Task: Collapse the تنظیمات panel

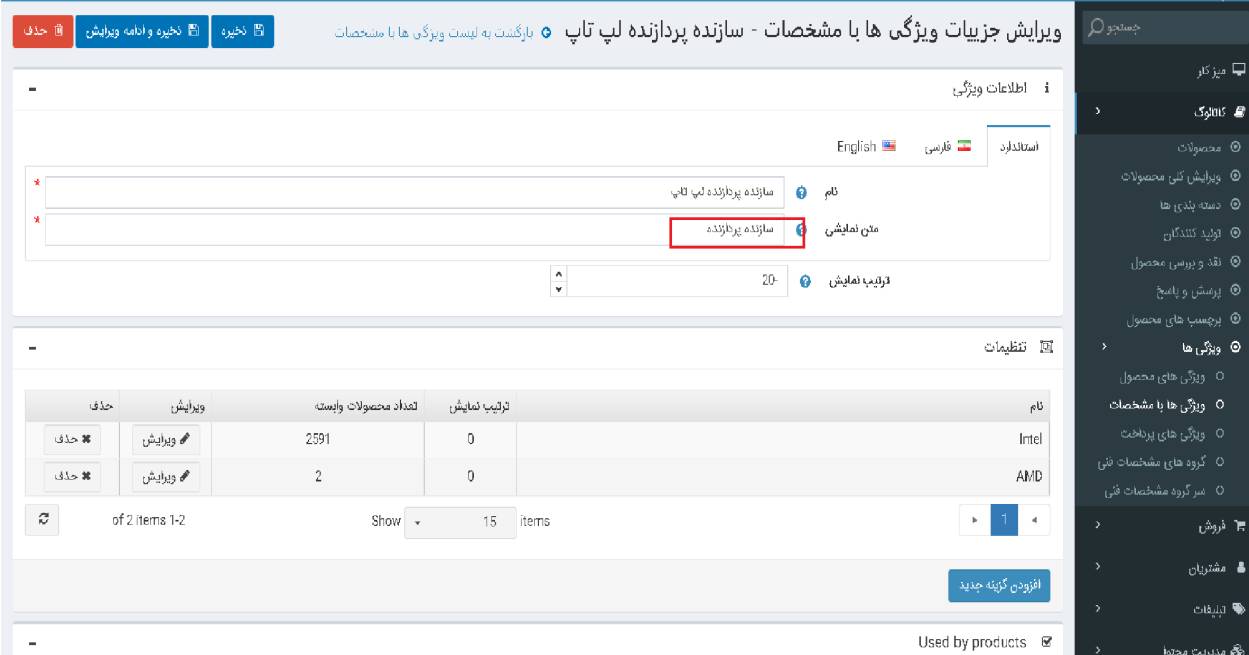Action: (34, 348)
